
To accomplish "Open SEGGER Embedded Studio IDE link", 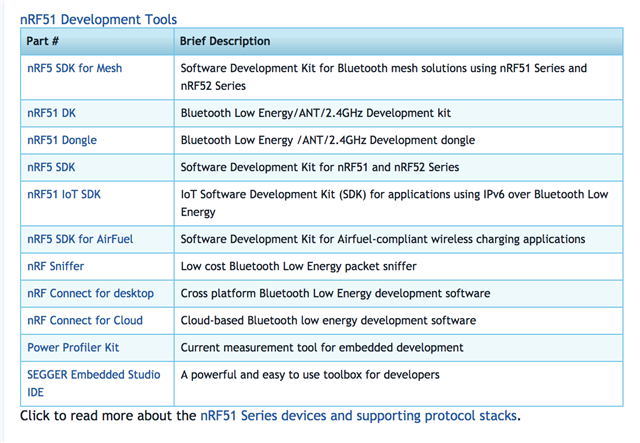I will 94,383.
